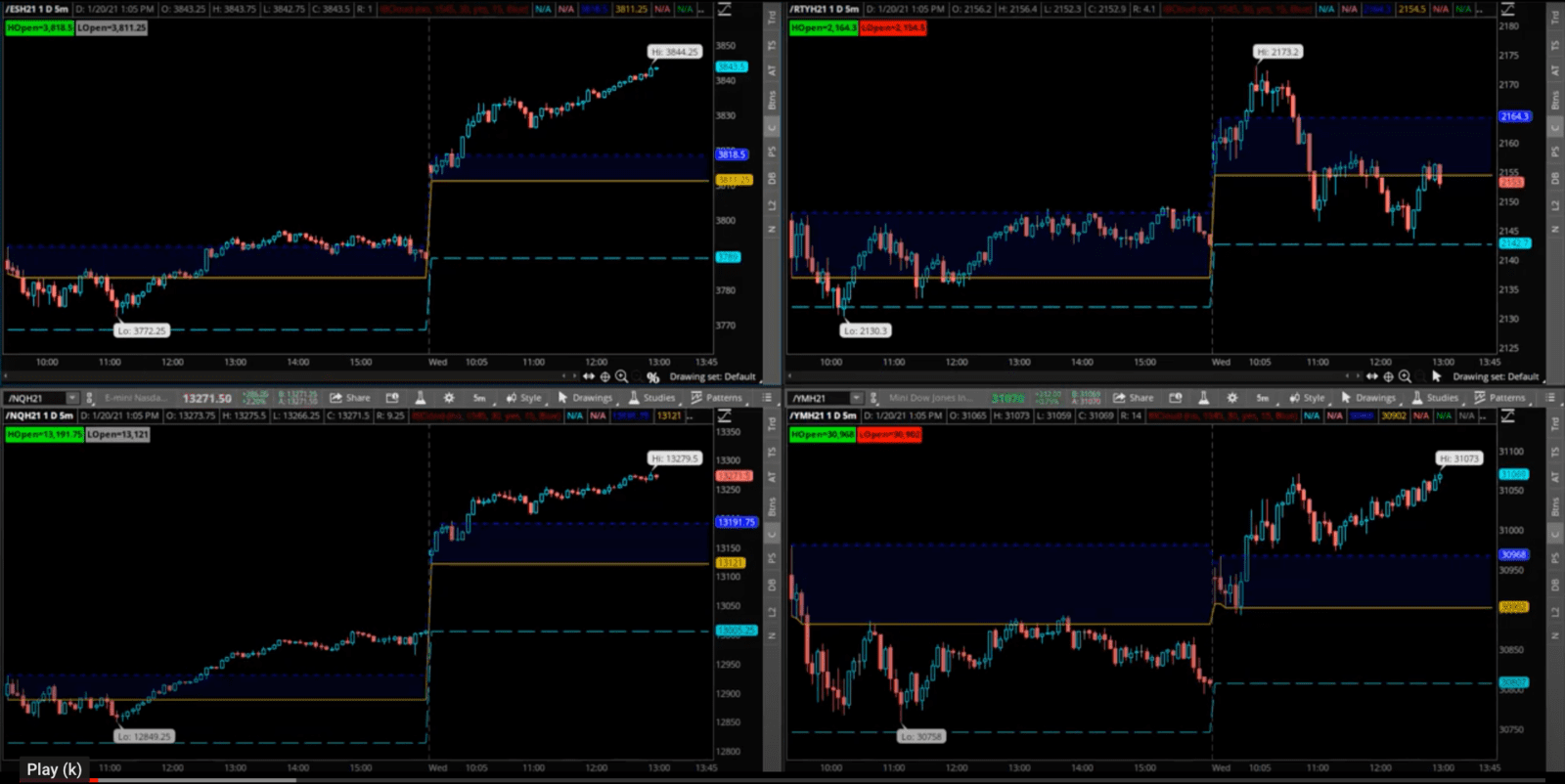1565x784 pixels.
Task: Open the Btns side tab on /ESH21 chart
Action: pos(772,100)
